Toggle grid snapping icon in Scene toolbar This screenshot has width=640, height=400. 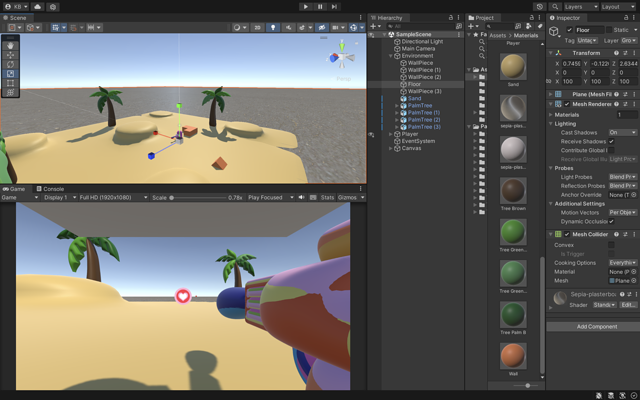tap(56, 27)
